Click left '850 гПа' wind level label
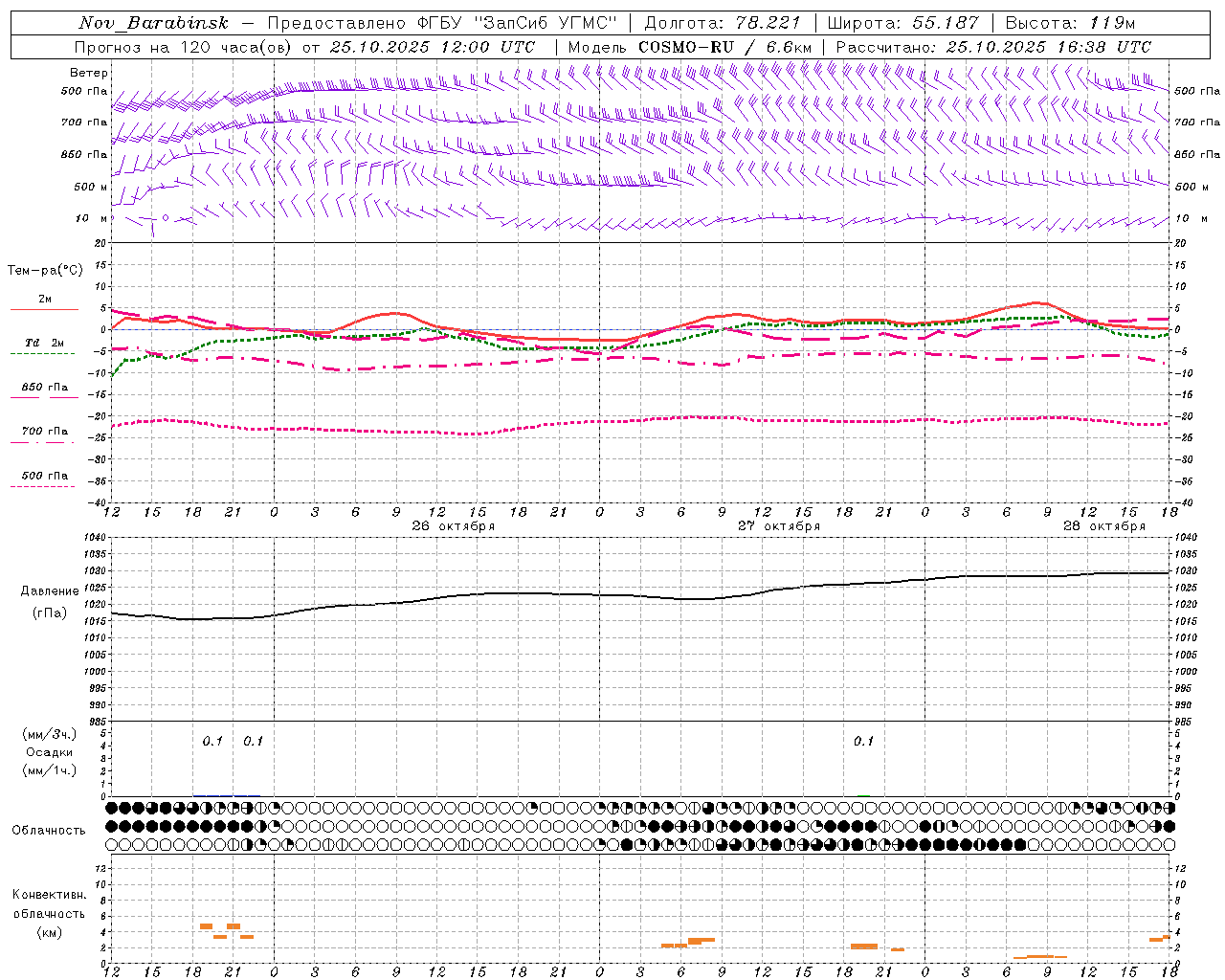 point(84,154)
